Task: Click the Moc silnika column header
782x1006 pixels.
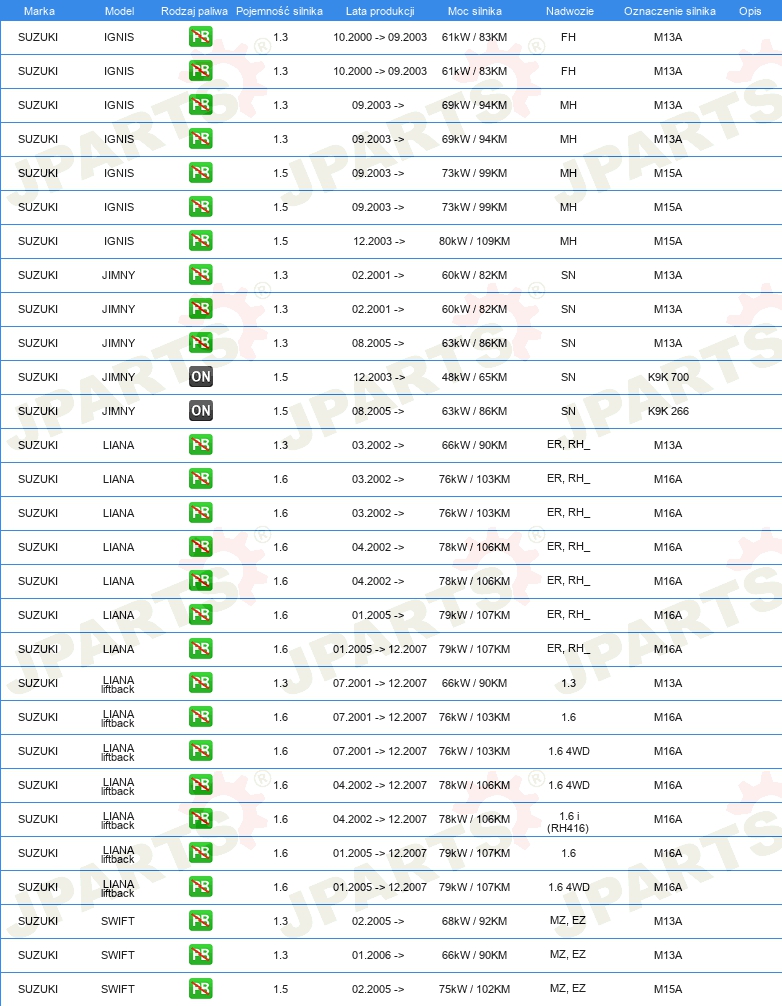Action: [475, 11]
